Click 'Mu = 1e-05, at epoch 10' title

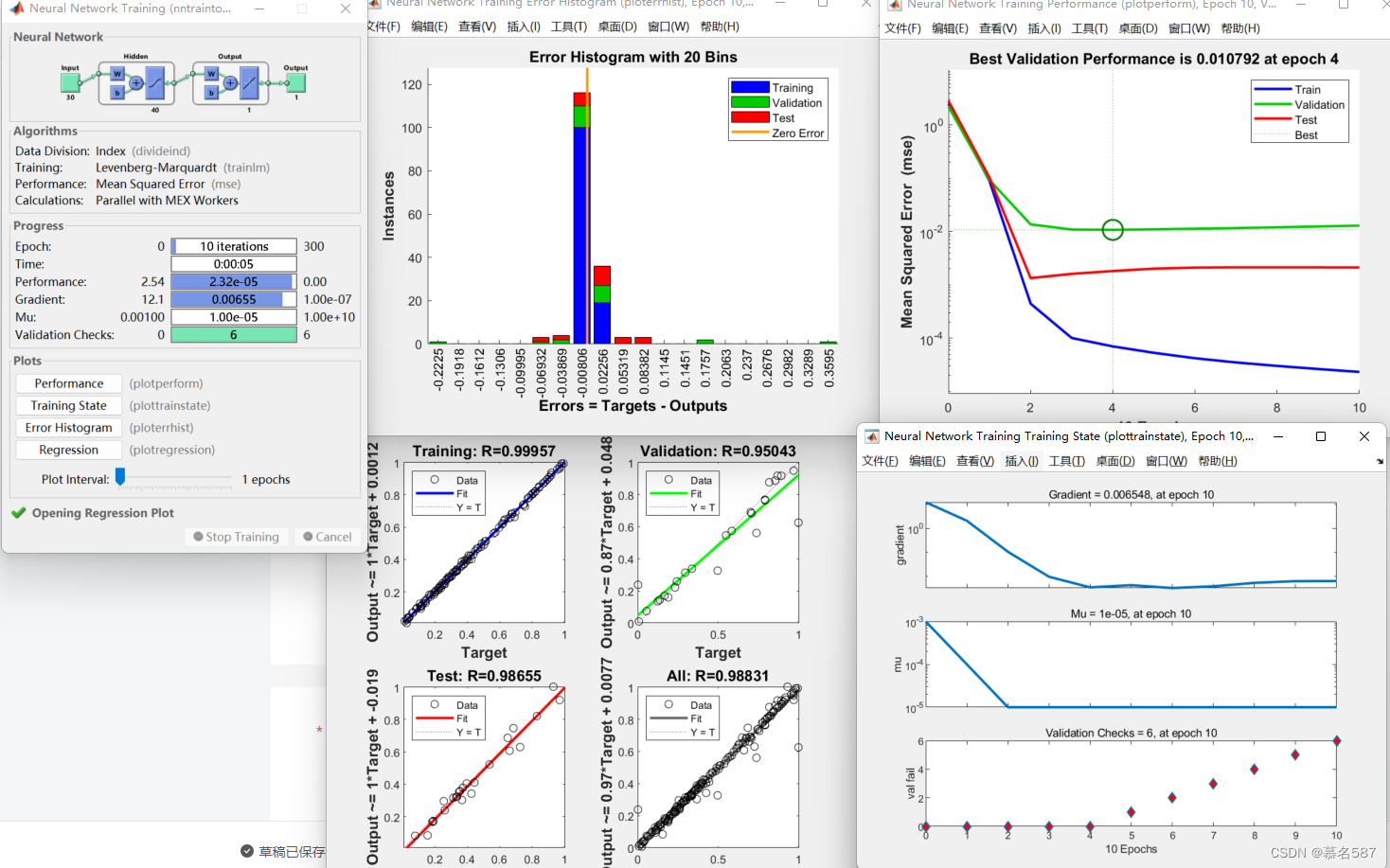(1131, 614)
